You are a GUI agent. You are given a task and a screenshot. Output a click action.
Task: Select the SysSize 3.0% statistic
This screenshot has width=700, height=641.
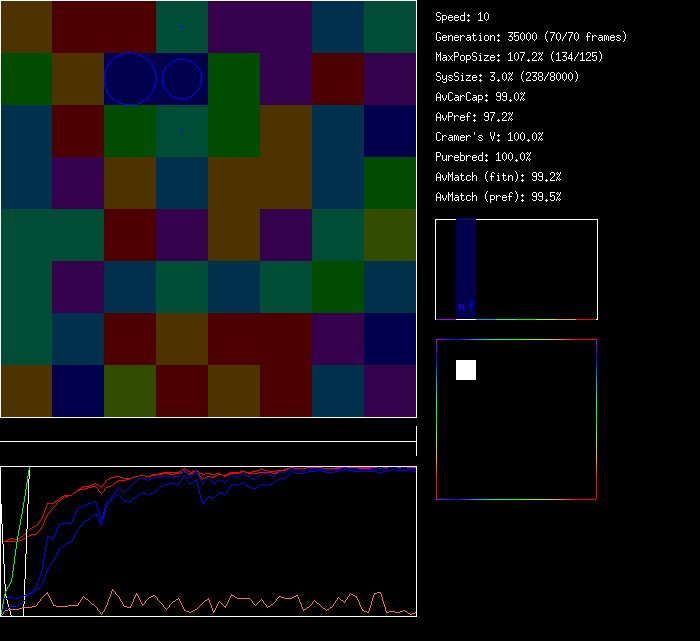(x=505, y=77)
